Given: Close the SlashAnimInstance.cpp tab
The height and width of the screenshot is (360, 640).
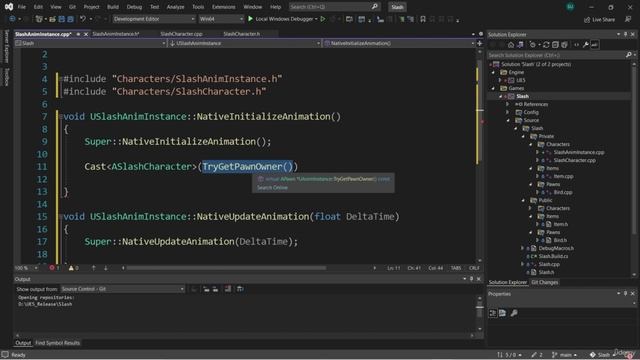Looking at the screenshot, I should click(x=86, y=34).
